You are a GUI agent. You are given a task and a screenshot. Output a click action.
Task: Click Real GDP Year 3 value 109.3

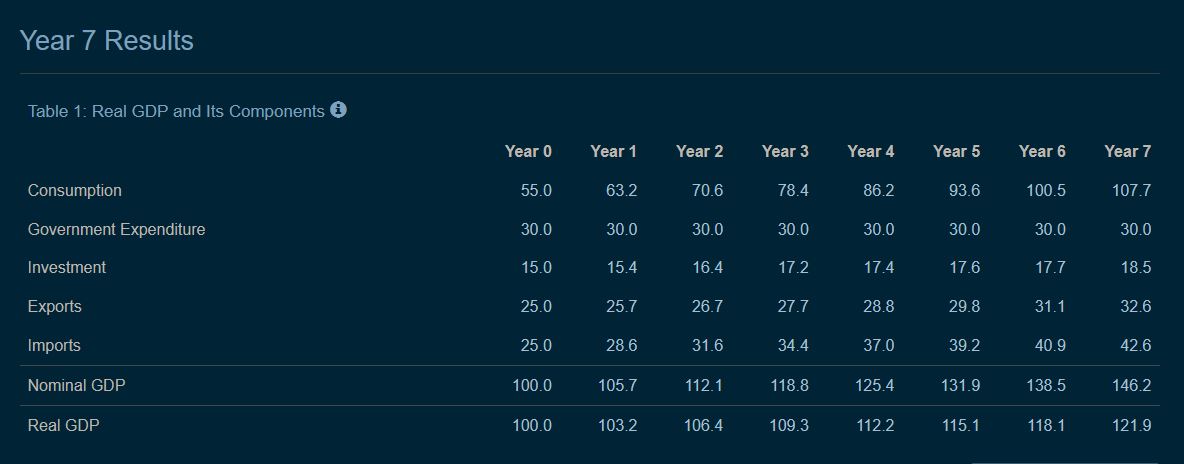pos(789,425)
